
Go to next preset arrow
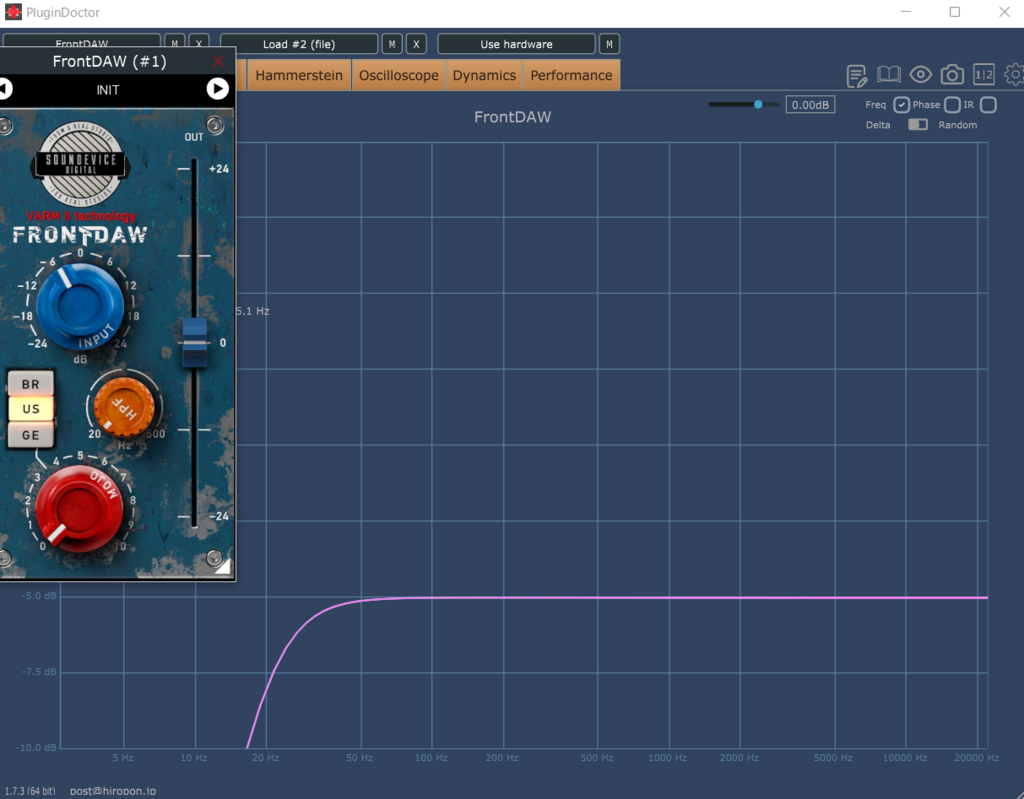[x=217, y=89]
